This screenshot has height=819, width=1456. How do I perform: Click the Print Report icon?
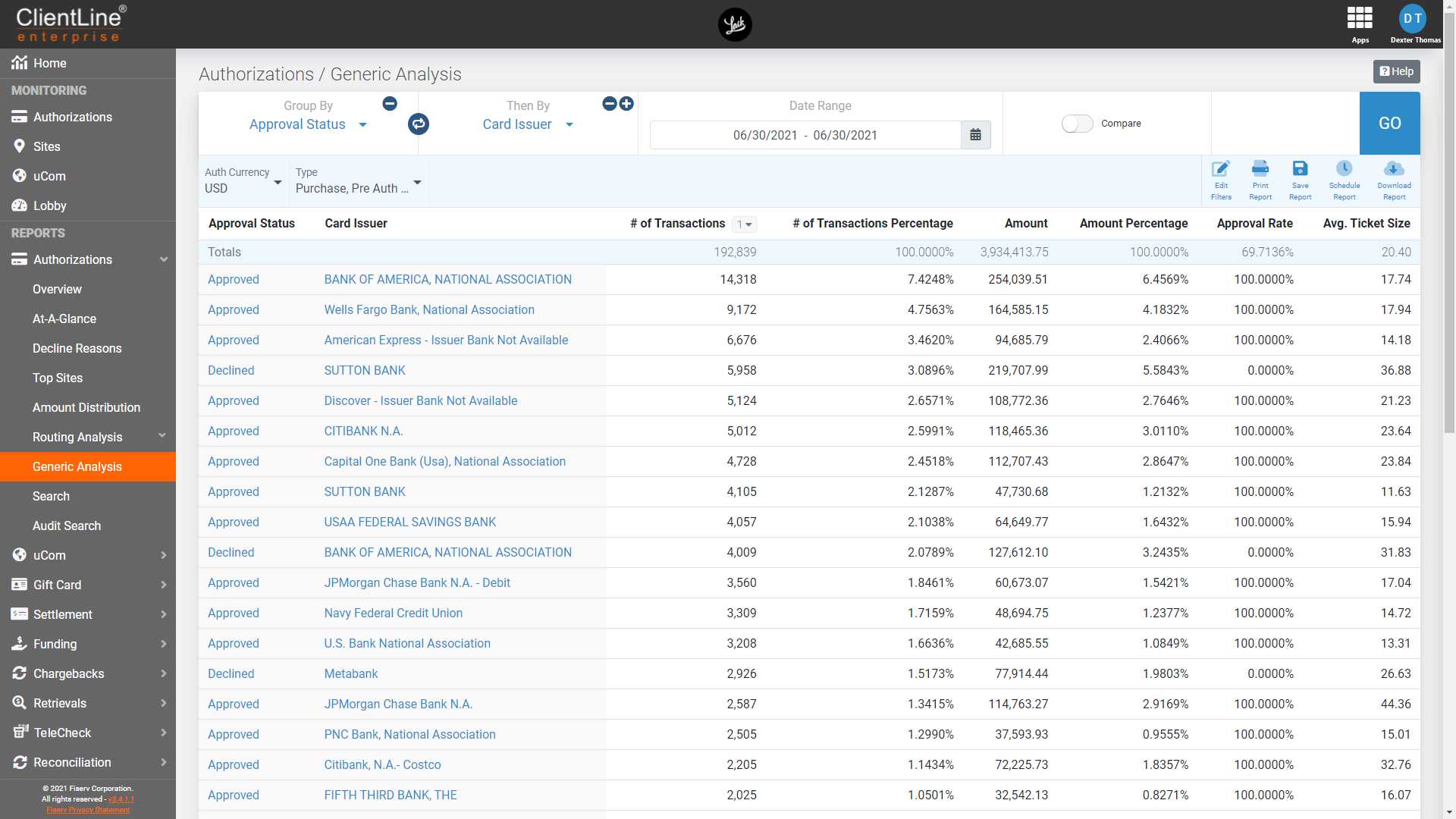1260,169
